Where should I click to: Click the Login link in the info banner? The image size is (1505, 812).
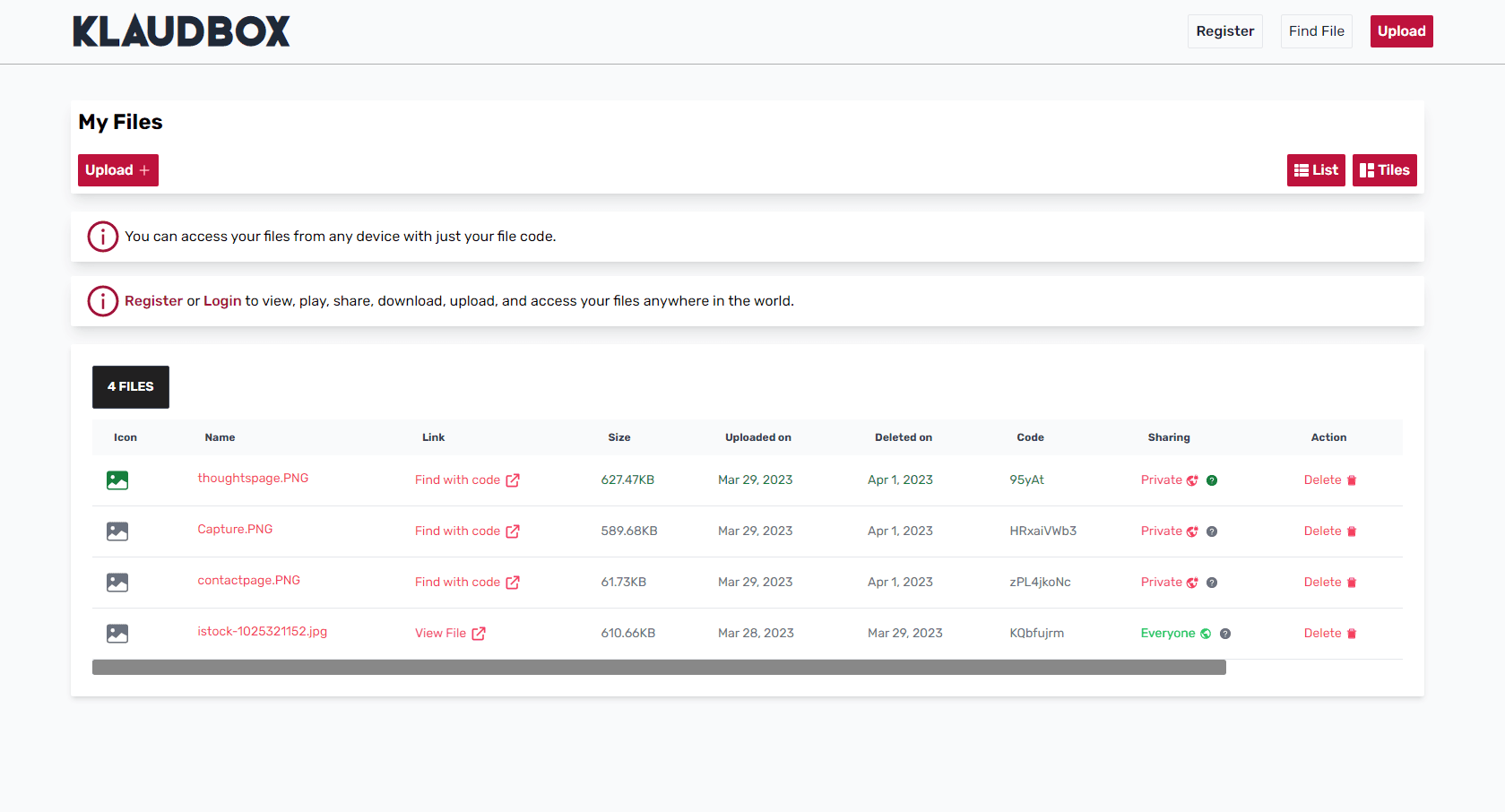pyautogui.click(x=222, y=301)
